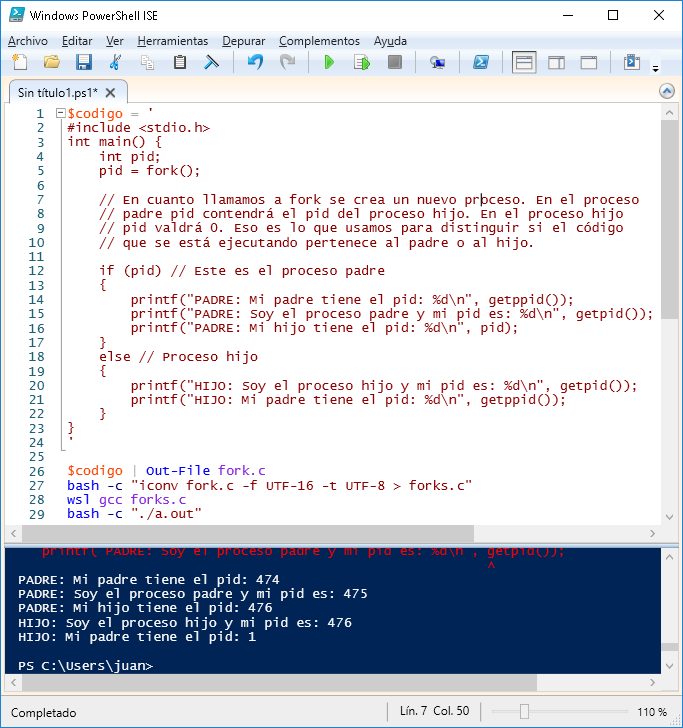683x728 pixels.
Task: Click script pane scroll-up arrow
Action: click(669, 113)
